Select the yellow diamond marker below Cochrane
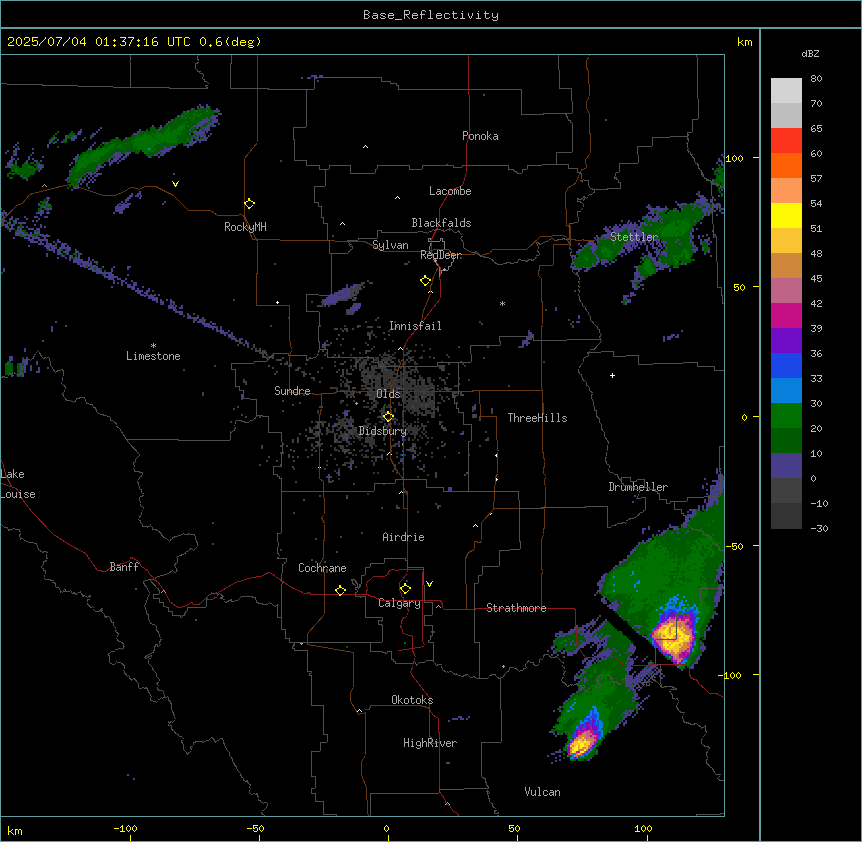This screenshot has width=862, height=842. [340, 590]
